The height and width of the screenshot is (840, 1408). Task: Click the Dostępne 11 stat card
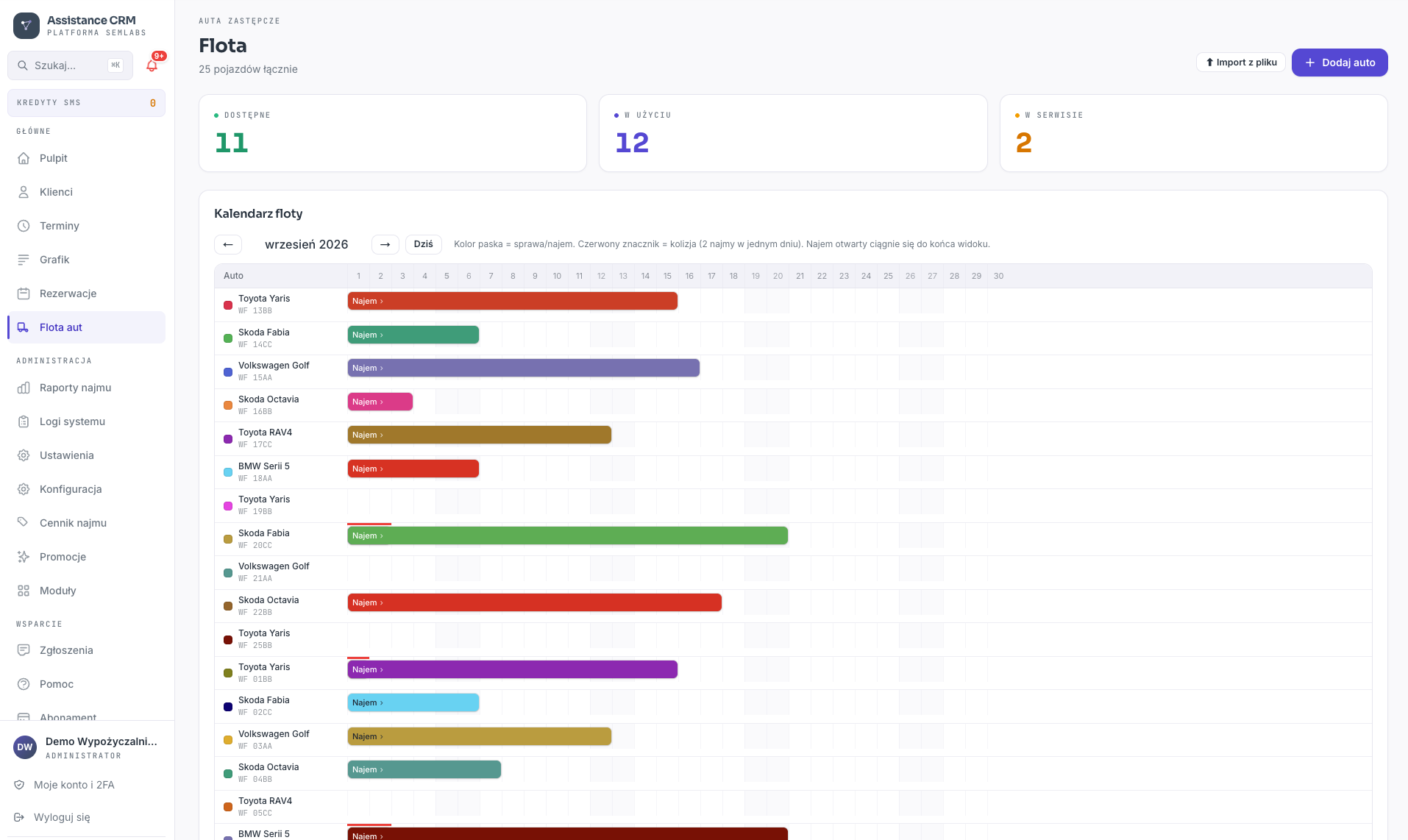393,133
